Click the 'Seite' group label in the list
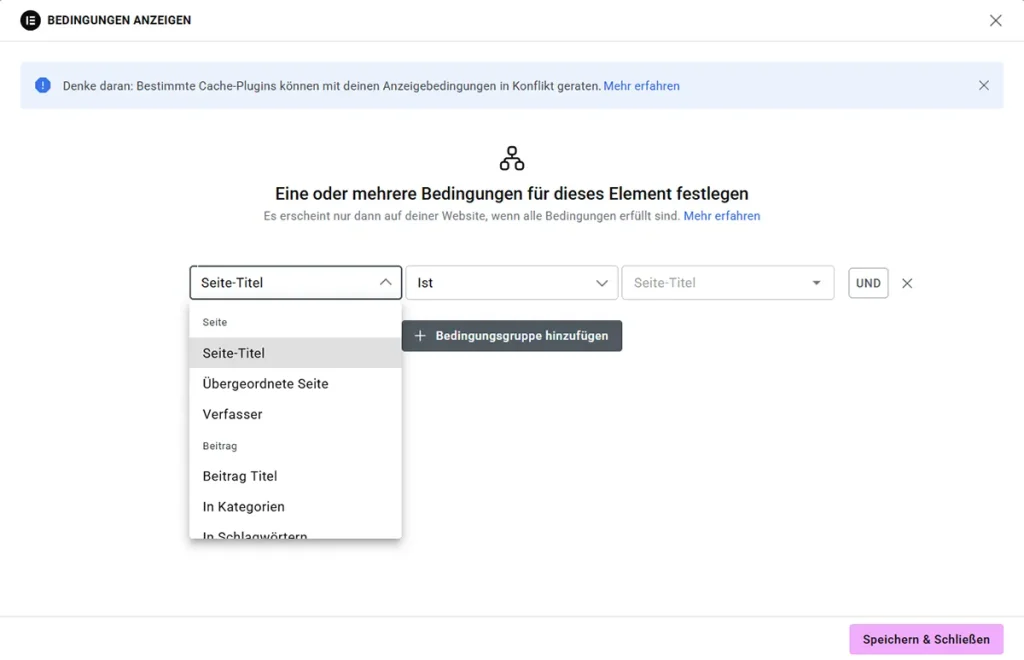The height and width of the screenshot is (660, 1024). [x=215, y=322]
